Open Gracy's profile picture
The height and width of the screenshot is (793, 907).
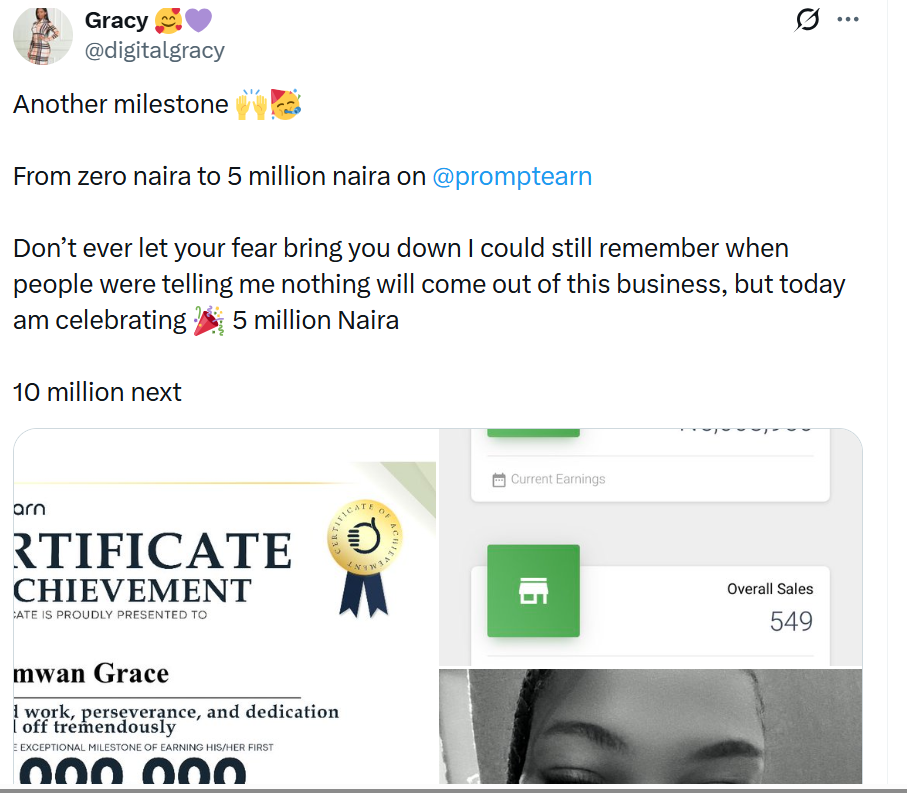coord(43,36)
